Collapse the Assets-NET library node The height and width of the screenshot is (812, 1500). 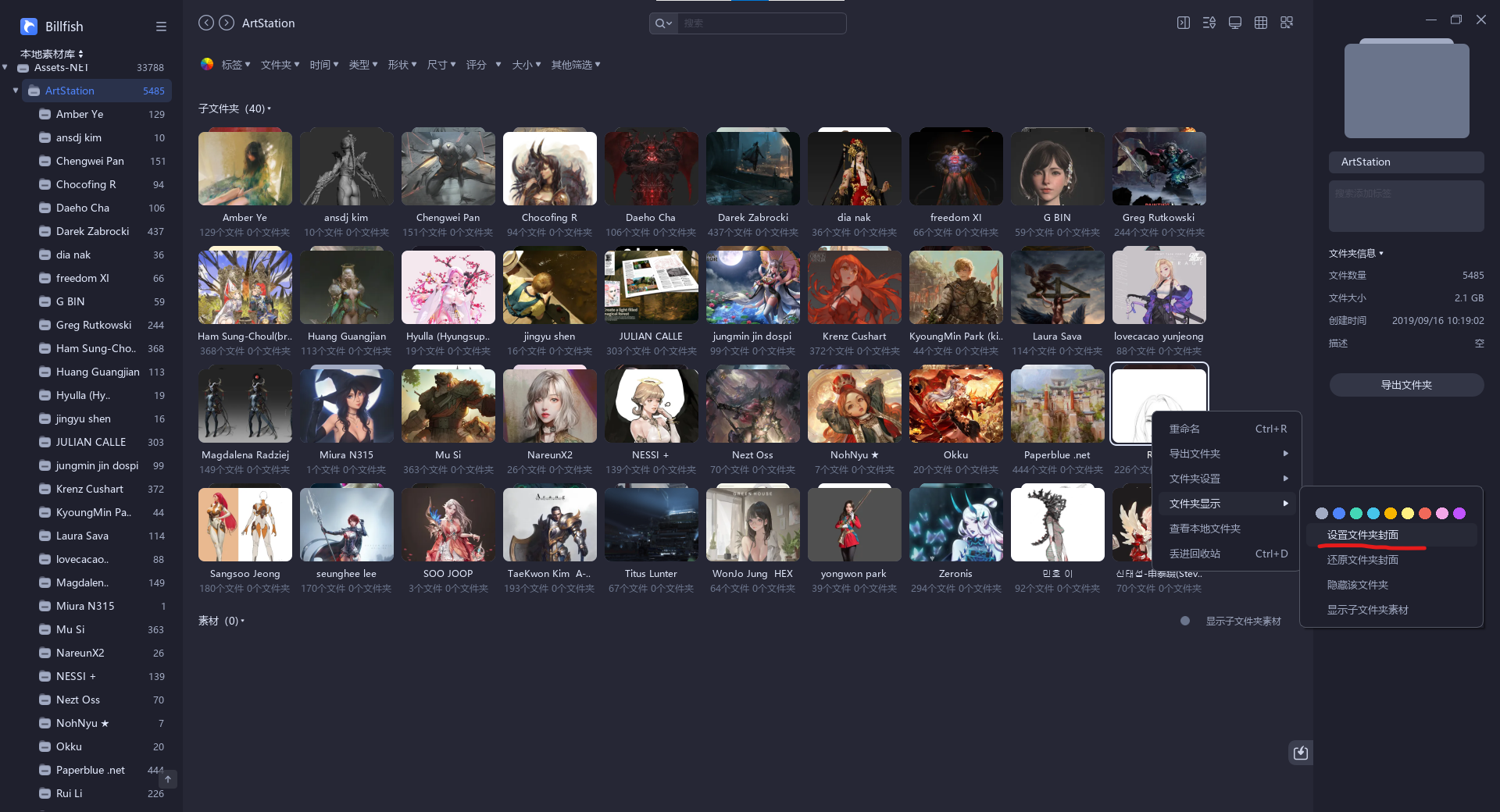click(x=5, y=67)
